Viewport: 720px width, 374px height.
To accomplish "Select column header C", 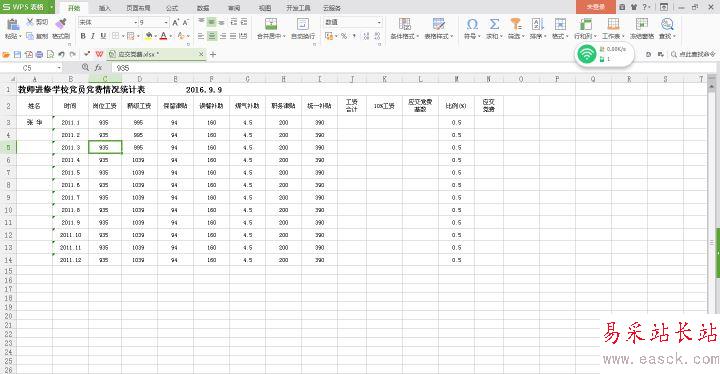I will pos(105,79).
